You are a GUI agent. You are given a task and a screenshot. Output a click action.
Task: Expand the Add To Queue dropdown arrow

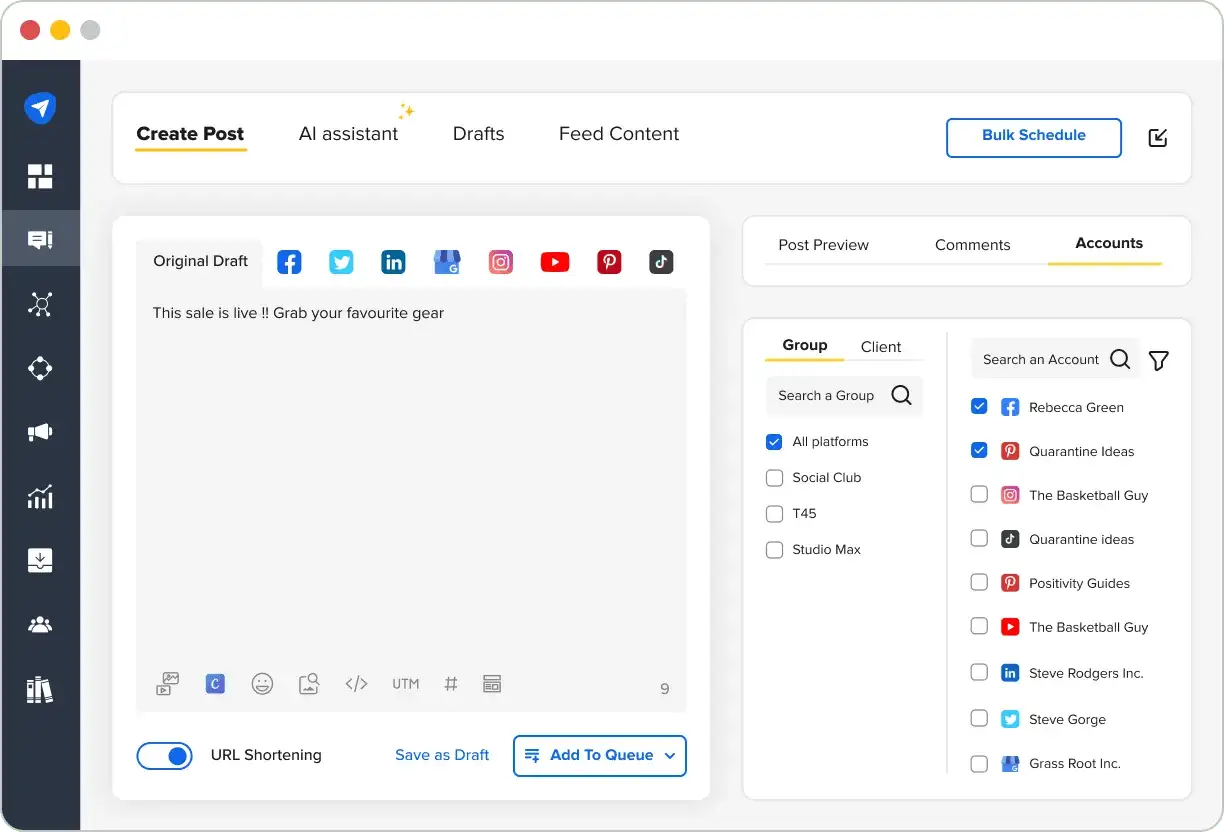669,756
